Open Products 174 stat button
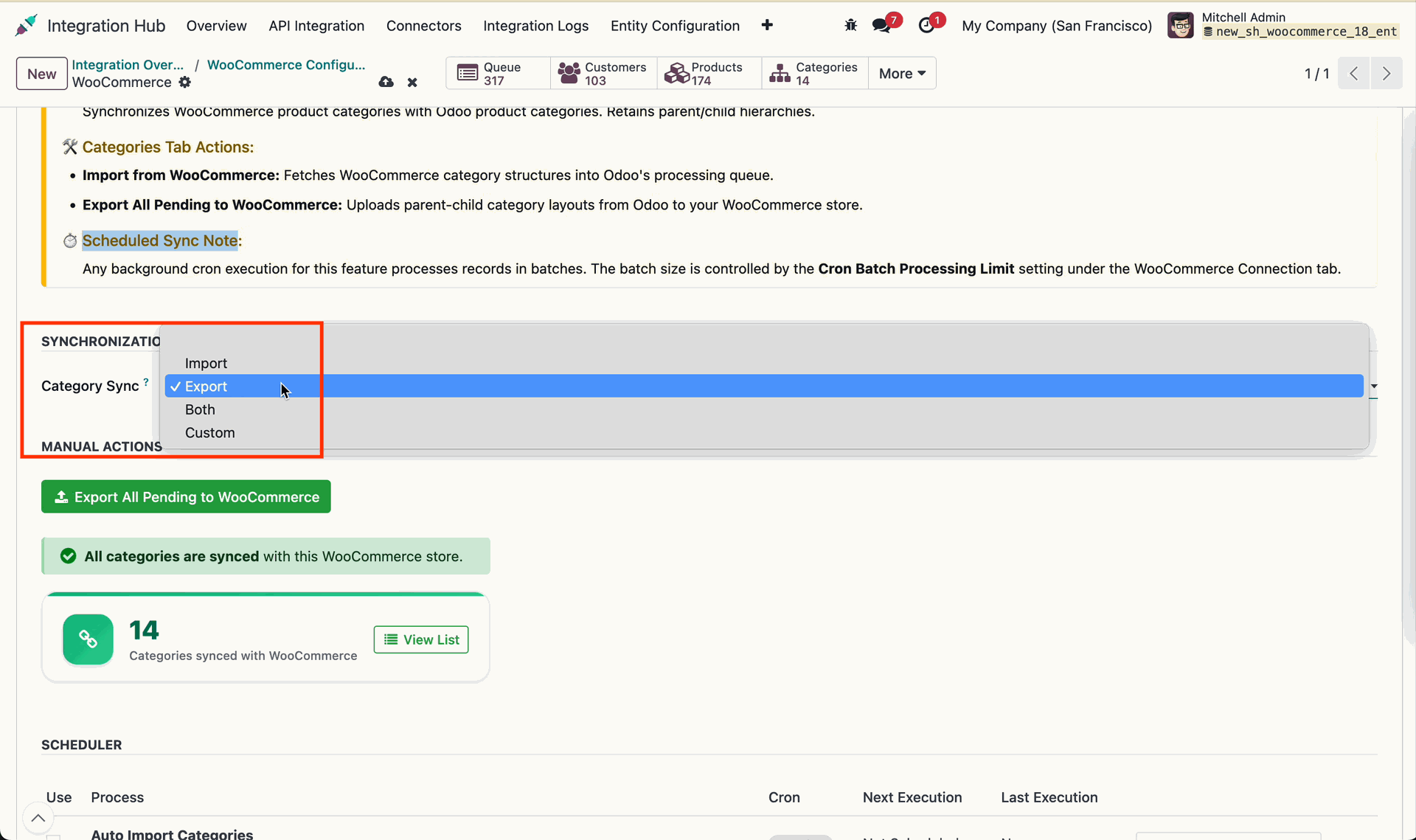 pos(709,73)
